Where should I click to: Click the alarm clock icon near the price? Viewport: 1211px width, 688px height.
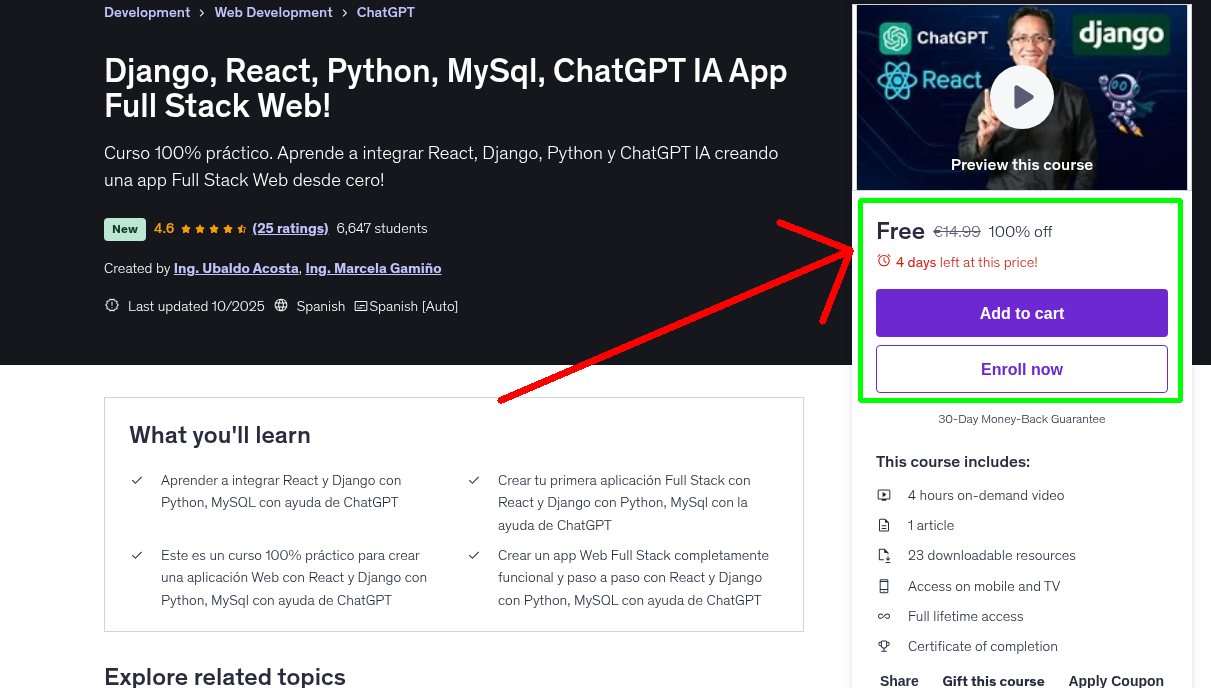(883, 259)
